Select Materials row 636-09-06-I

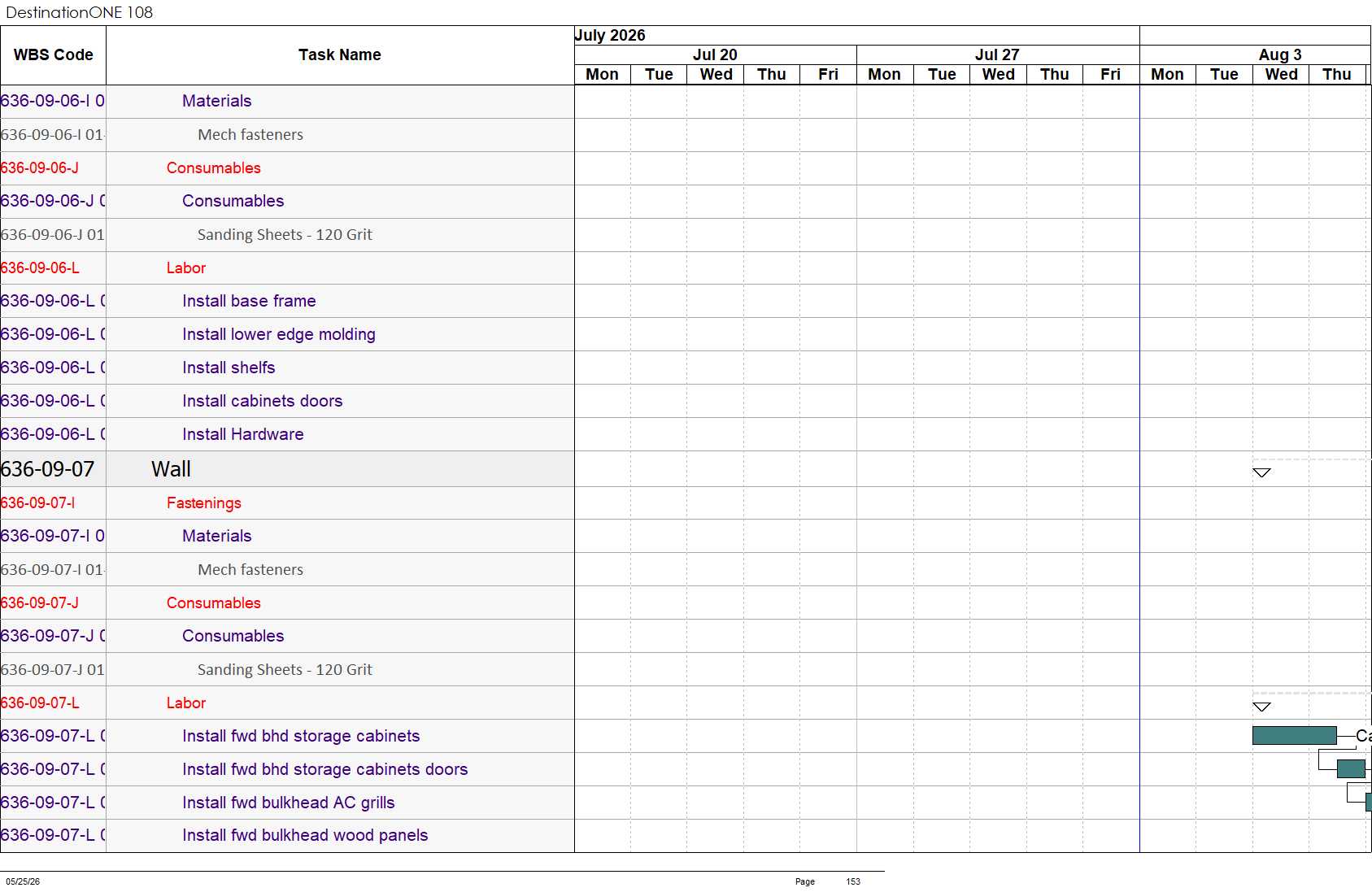point(287,102)
